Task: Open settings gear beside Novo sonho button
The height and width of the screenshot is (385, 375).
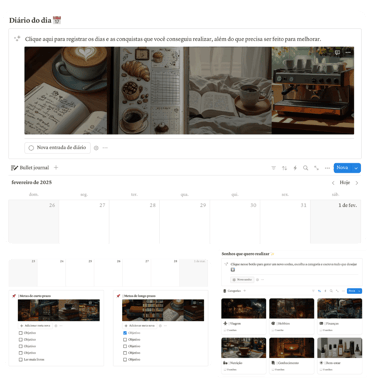Action: click(x=257, y=280)
